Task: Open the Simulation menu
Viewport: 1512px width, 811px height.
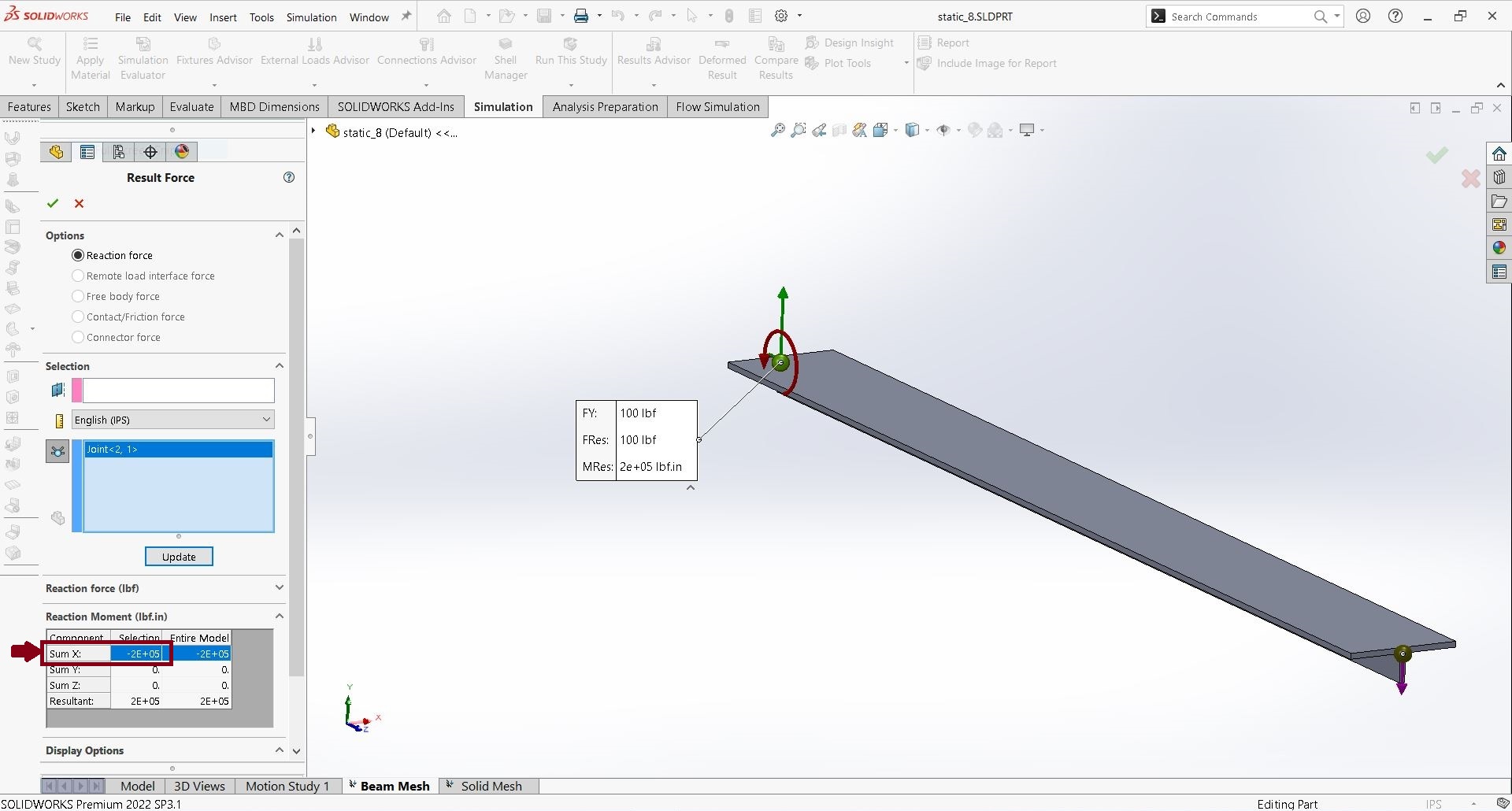Action: tap(312, 17)
